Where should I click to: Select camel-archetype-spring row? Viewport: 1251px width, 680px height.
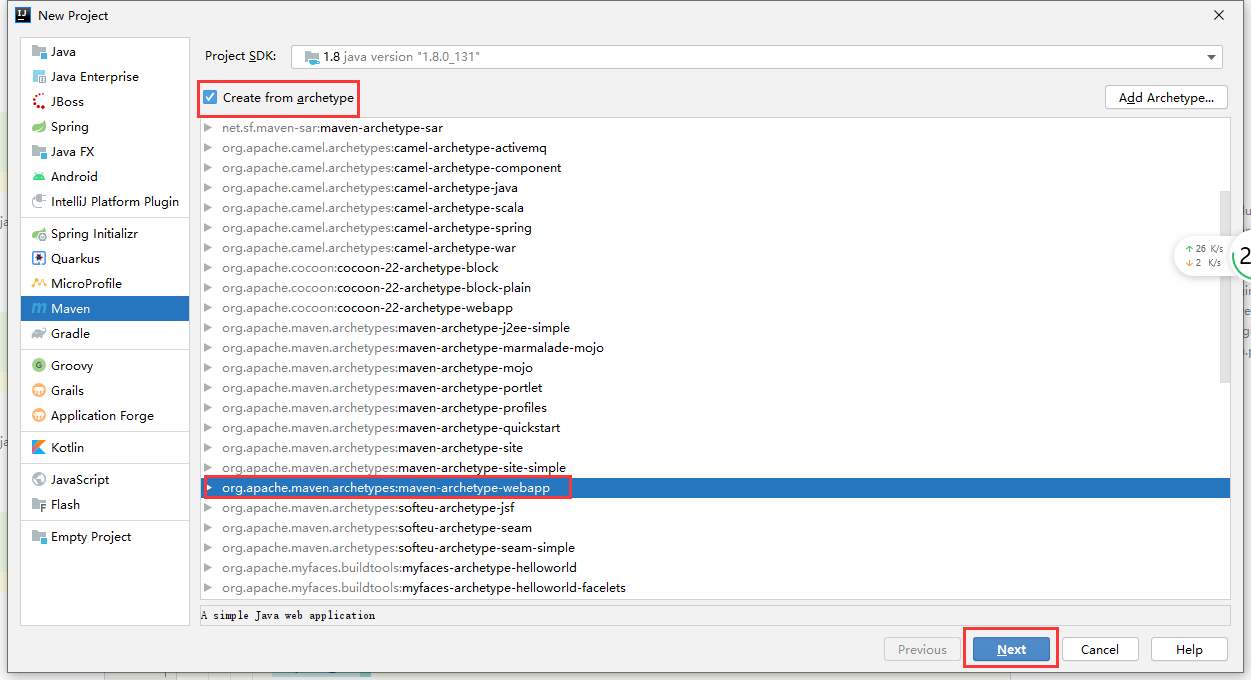(x=715, y=228)
